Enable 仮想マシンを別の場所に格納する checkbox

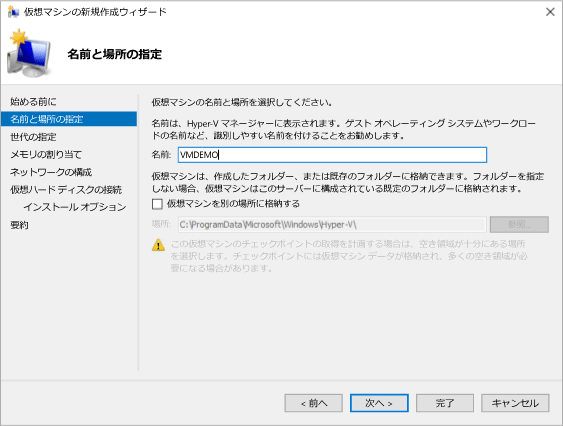[157, 204]
